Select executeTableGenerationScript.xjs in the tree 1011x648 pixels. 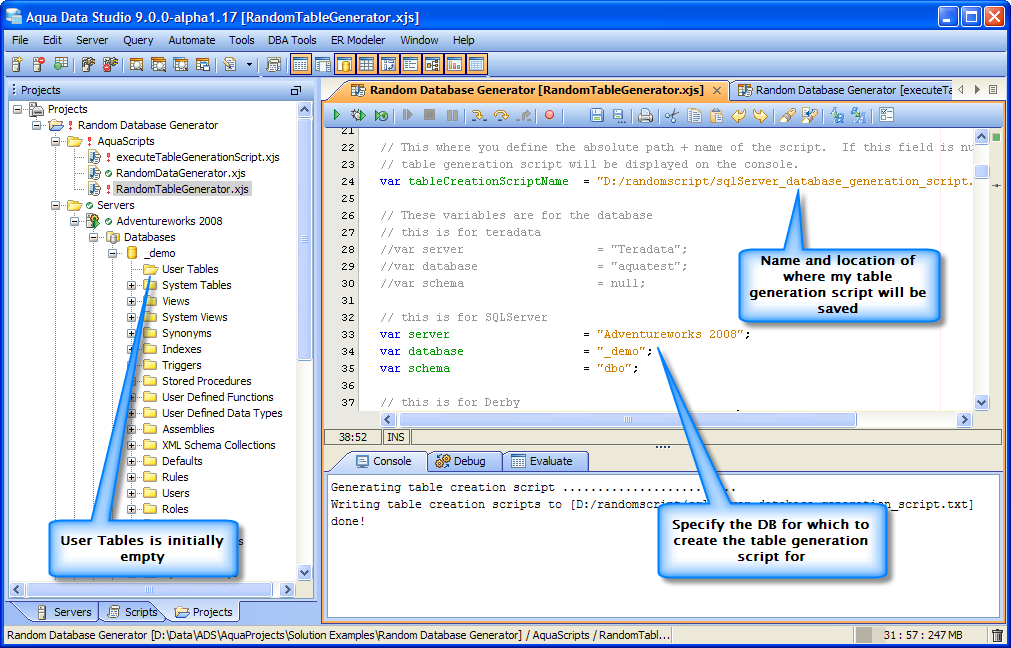pos(197,157)
